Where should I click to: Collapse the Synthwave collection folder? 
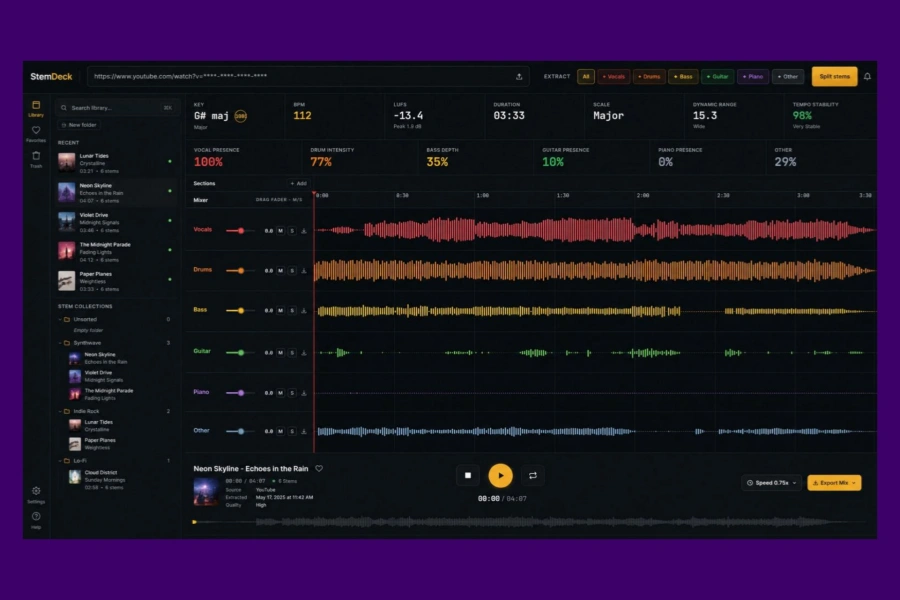tap(60, 343)
